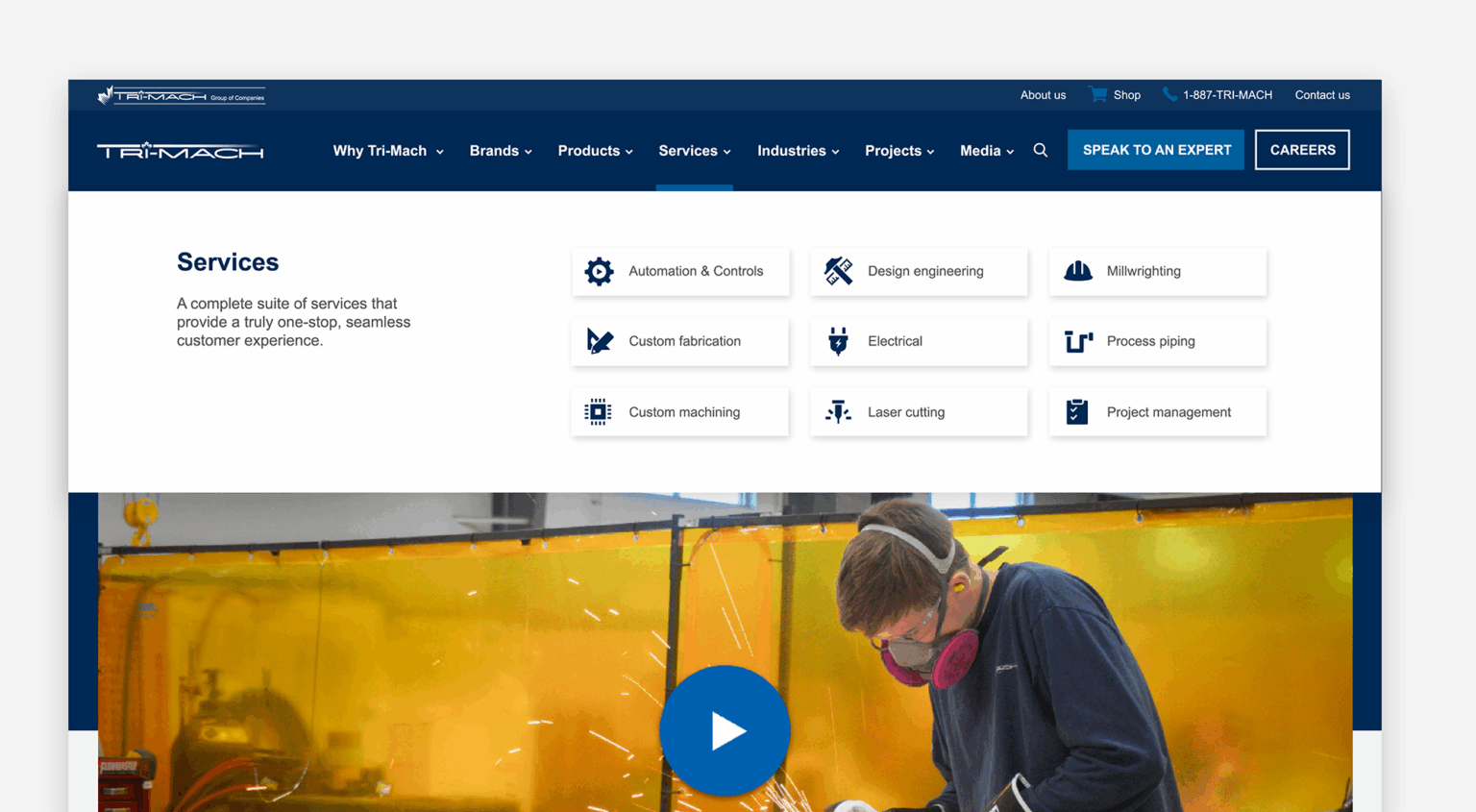
Task: Click the Millwrighting hard hat icon
Action: click(x=1077, y=272)
